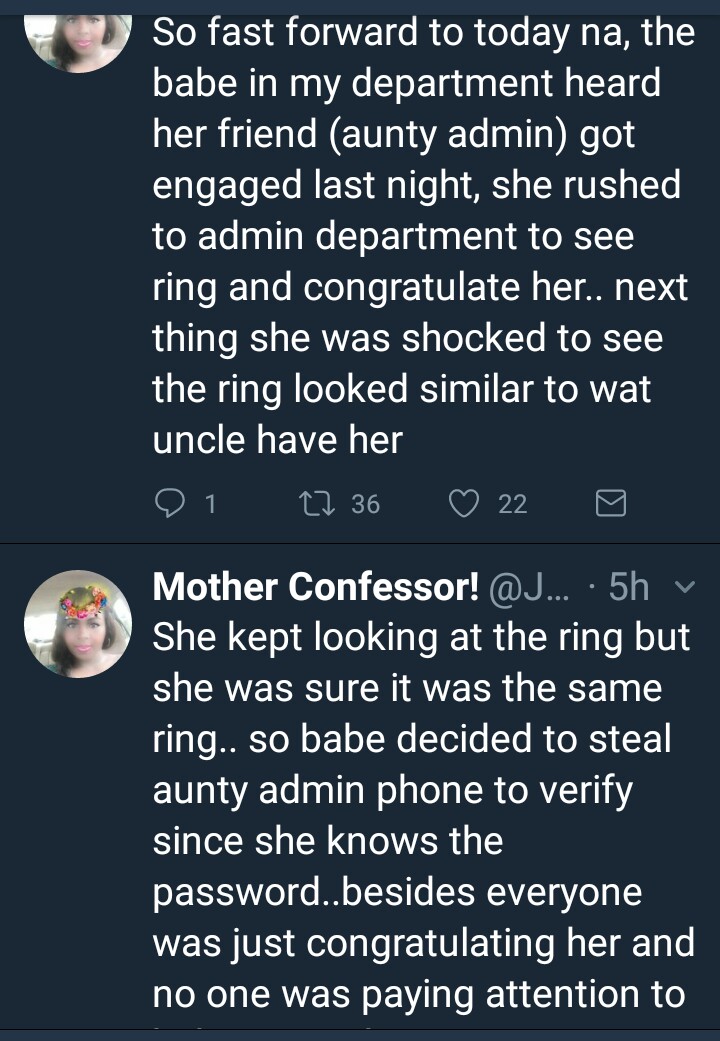Tap the text "engaged last night, she rushed"
The width and height of the screenshot is (720, 1041).
pos(416,186)
